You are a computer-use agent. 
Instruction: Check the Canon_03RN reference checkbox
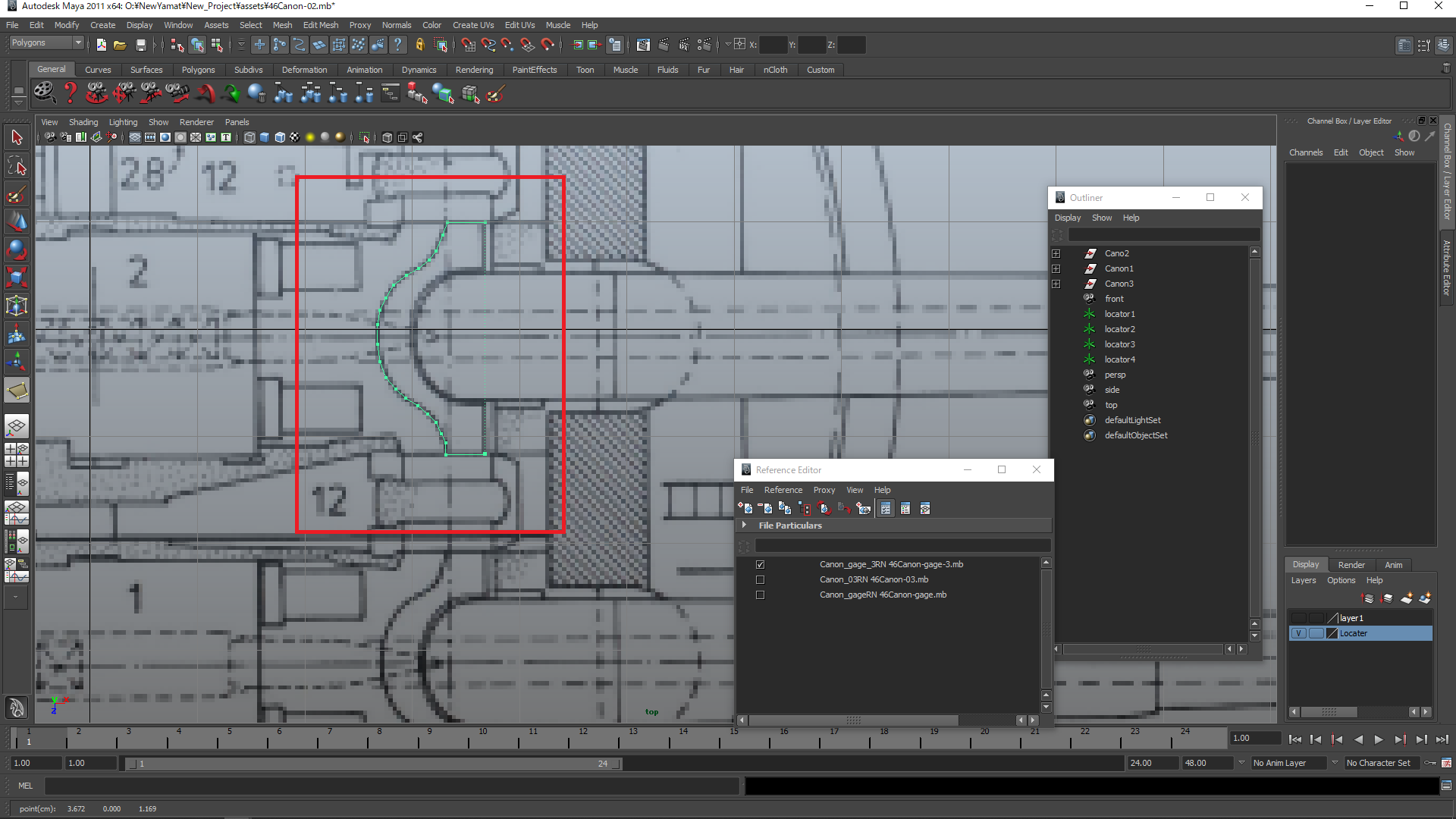coord(760,580)
